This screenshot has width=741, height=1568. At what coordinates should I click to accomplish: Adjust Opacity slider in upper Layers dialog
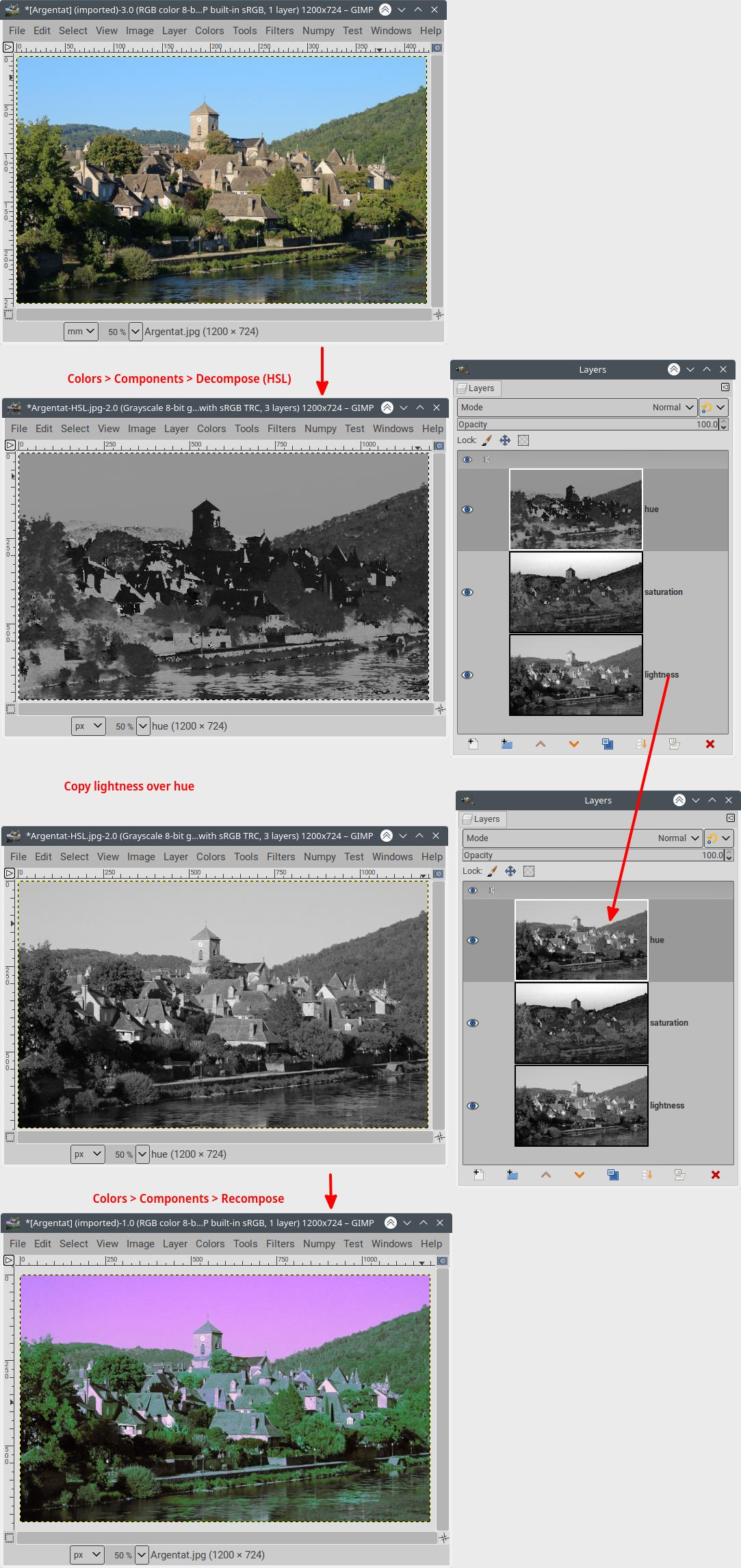tap(588, 425)
